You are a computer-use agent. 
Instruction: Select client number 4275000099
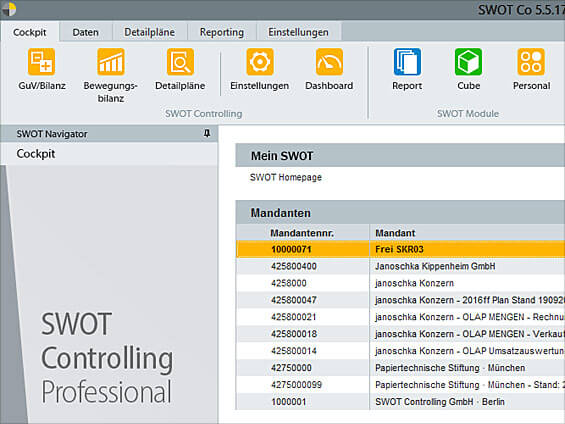click(296, 385)
